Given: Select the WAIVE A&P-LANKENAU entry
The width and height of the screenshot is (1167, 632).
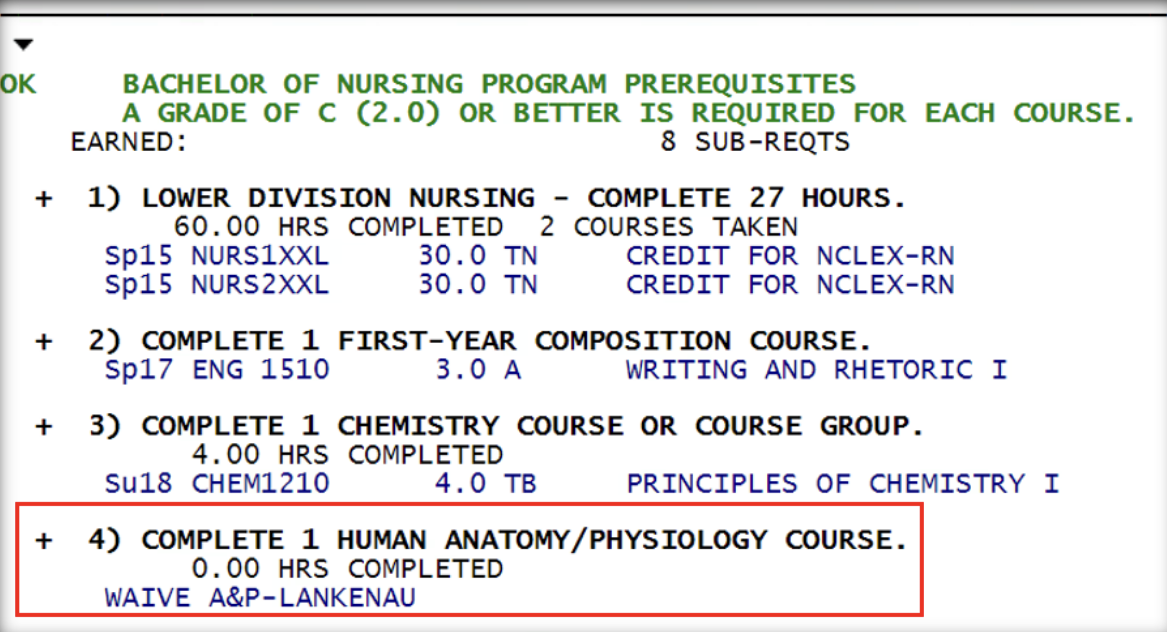Looking at the screenshot, I should point(259,598).
